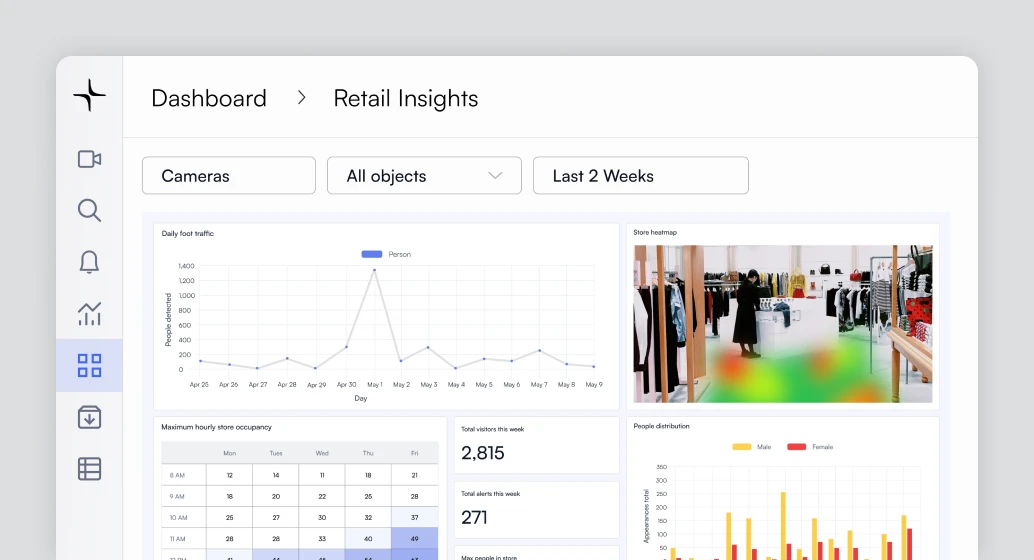Toggle the Male legend swatch
This screenshot has width=1034, height=560.
(742, 447)
